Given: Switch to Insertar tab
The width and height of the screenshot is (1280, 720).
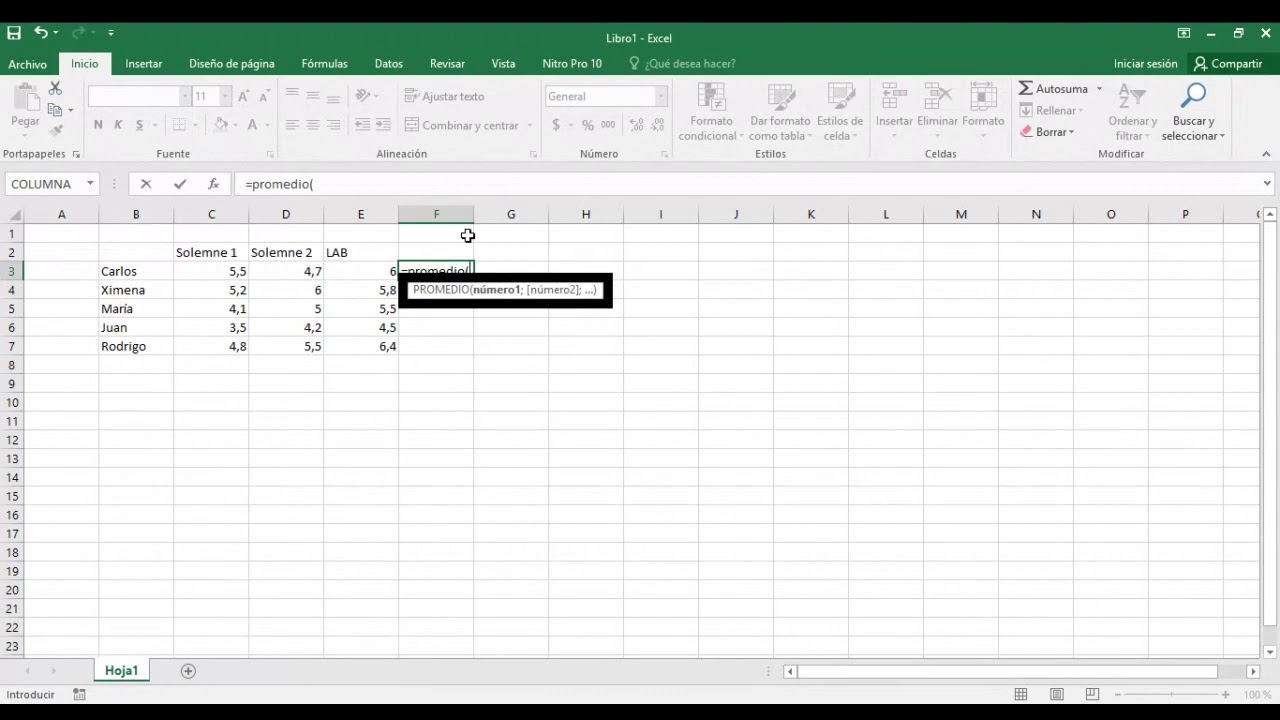Looking at the screenshot, I should coord(143,64).
